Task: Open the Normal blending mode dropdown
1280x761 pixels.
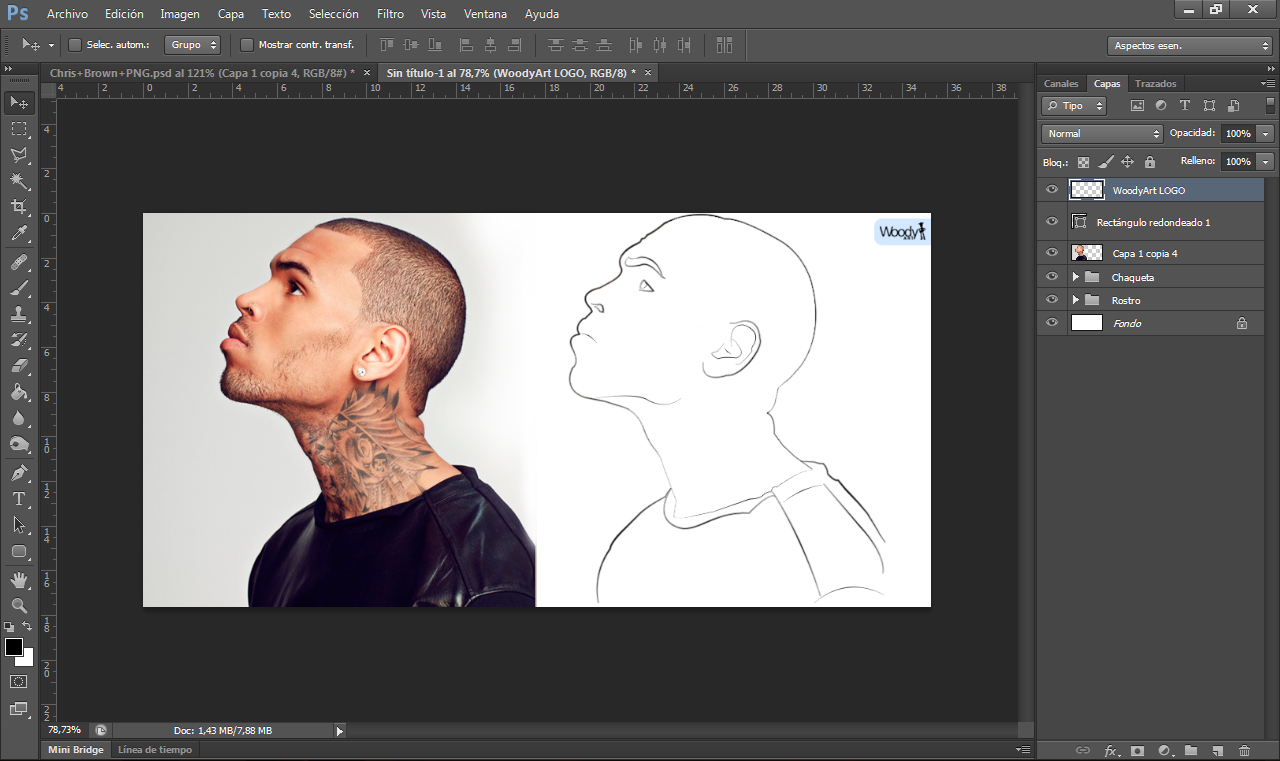Action: 1102,133
